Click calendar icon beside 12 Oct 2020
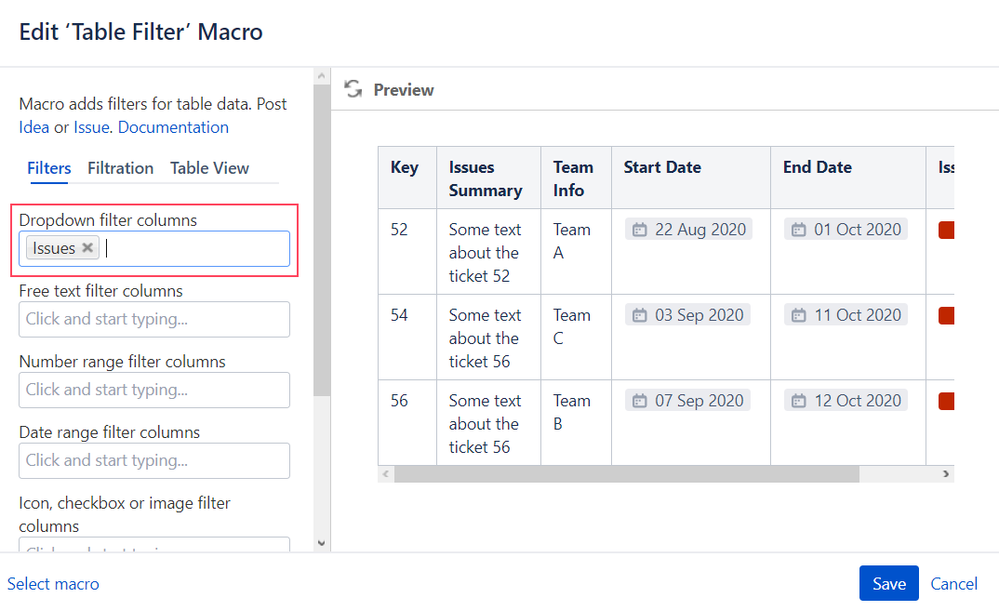This screenshot has height=609, width=999. pyautogui.click(x=798, y=401)
